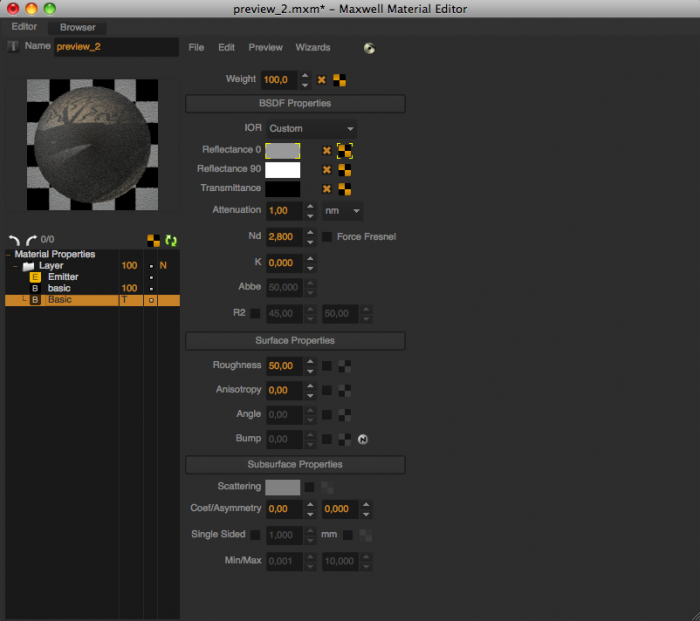This screenshot has height=621, width=700.
Task: Select the Emitter row in the tree
Action: tap(92, 277)
